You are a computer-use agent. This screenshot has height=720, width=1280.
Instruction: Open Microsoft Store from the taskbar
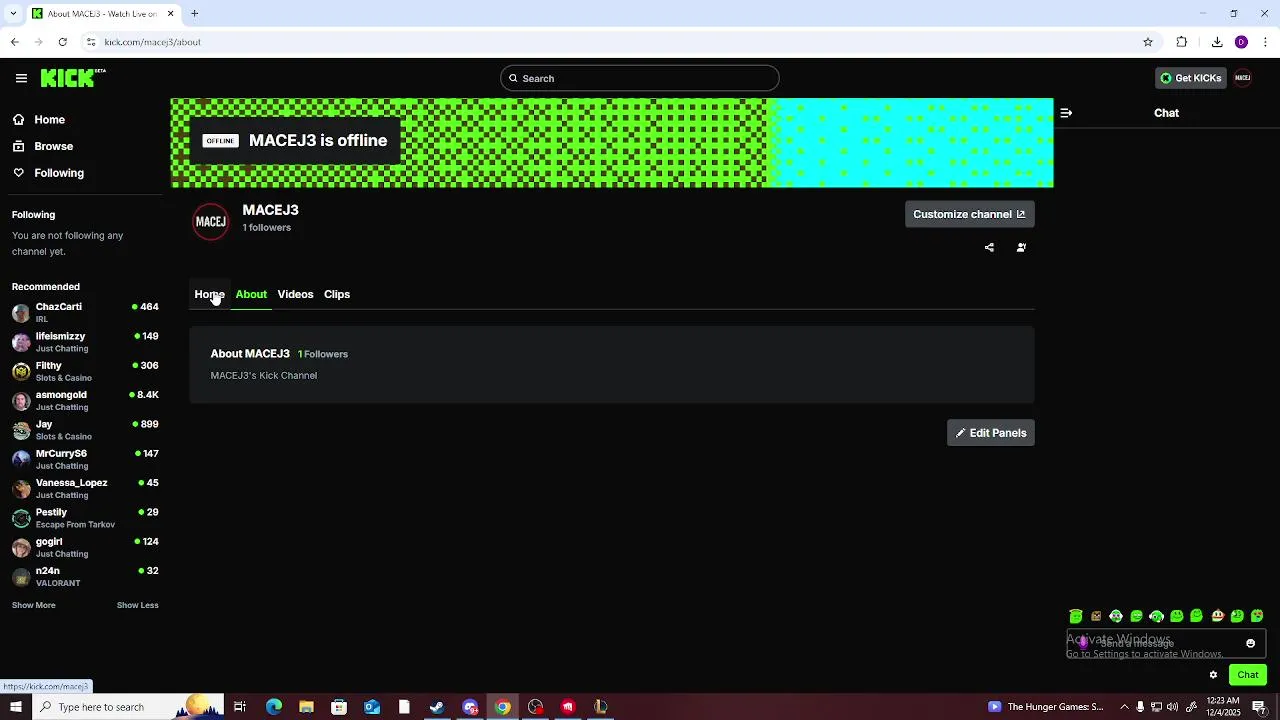[339, 707]
